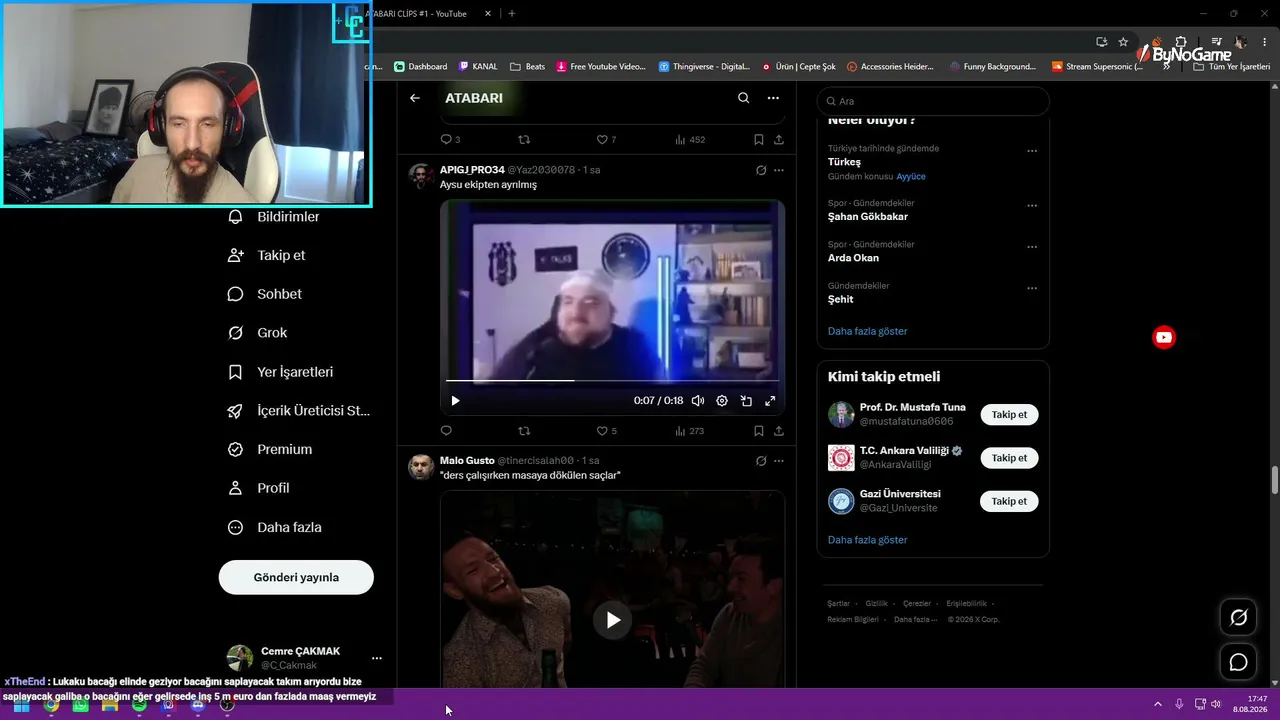Open account menu dots beside Cemre ÇAKMAK

377,658
